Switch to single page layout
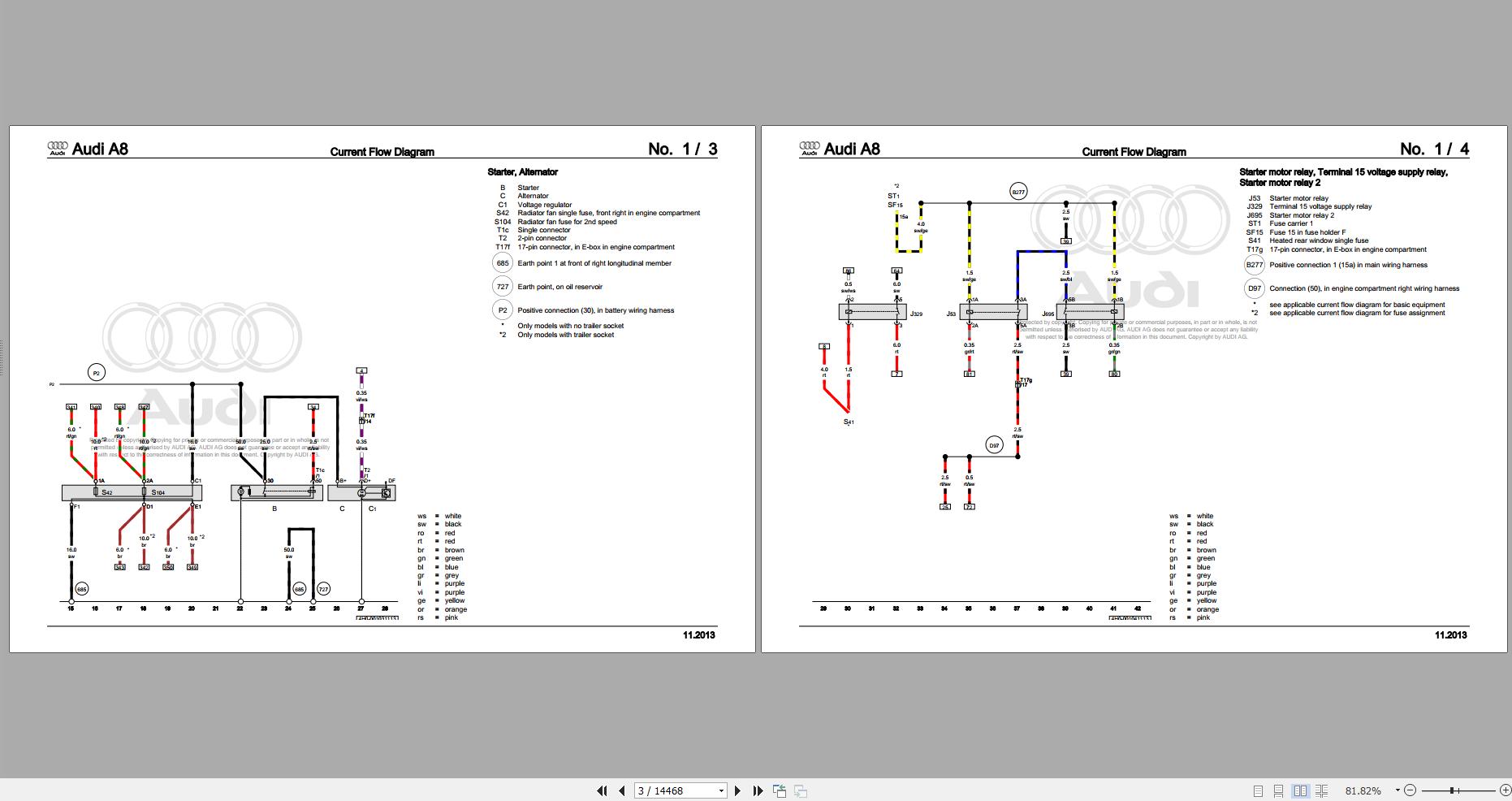 tap(1258, 790)
